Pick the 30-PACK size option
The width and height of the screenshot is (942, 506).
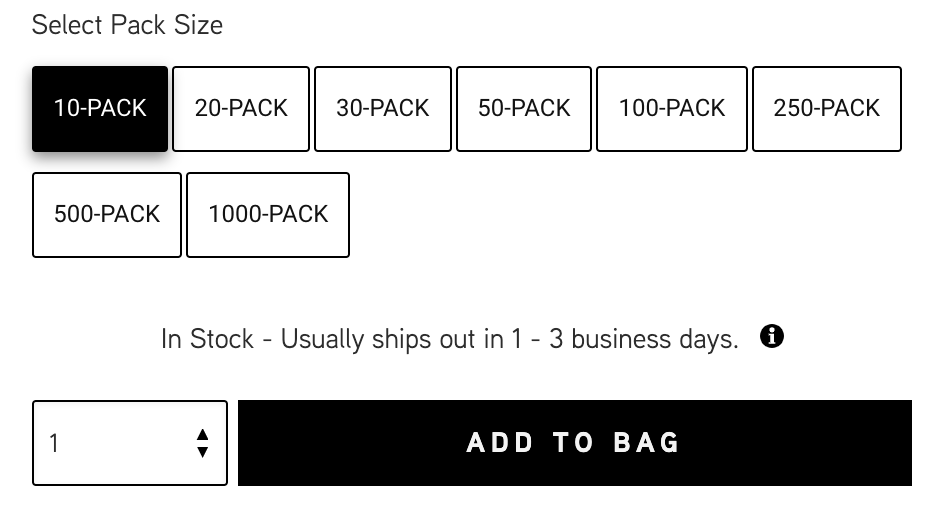383,109
